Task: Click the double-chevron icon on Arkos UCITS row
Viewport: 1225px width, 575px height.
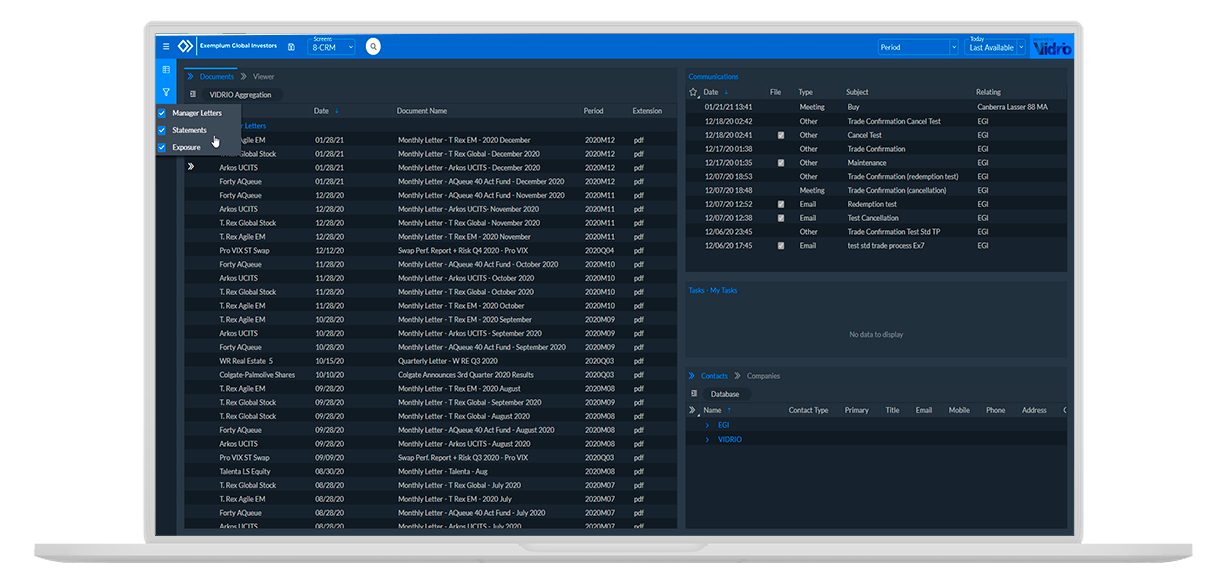Action: (x=191, y=167)
